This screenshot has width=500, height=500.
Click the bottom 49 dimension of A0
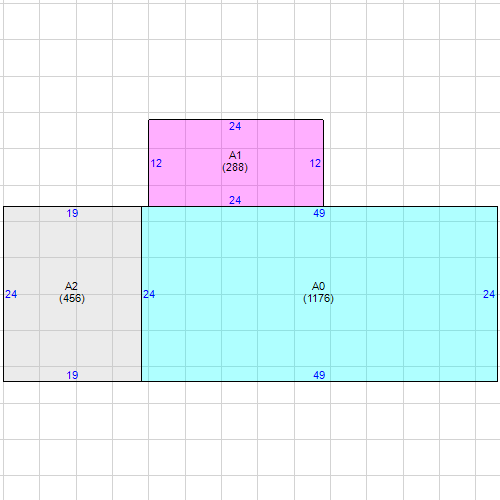pos(319,375)
